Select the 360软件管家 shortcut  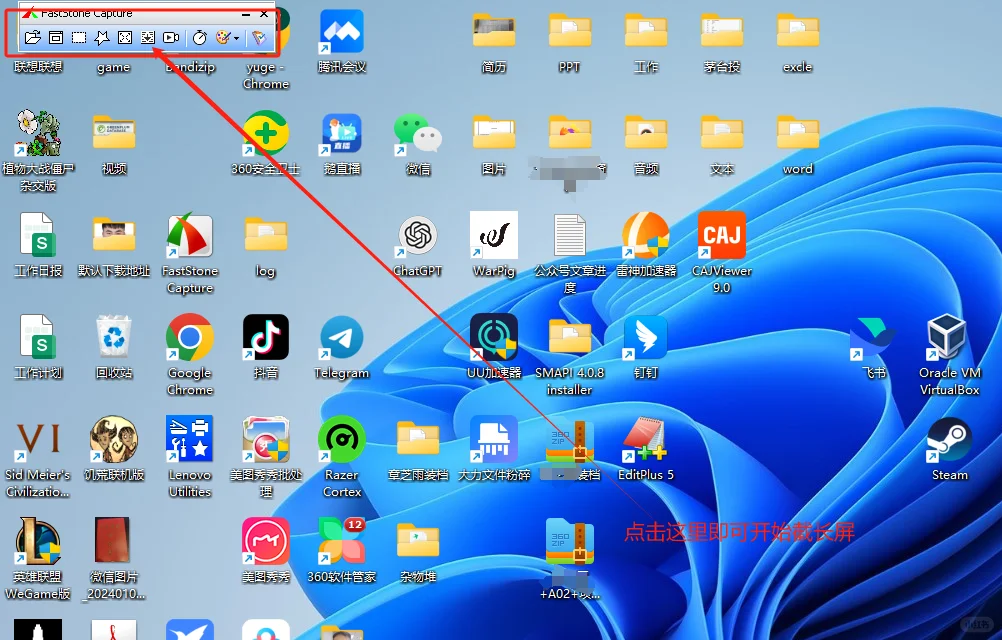pos(342,552)
